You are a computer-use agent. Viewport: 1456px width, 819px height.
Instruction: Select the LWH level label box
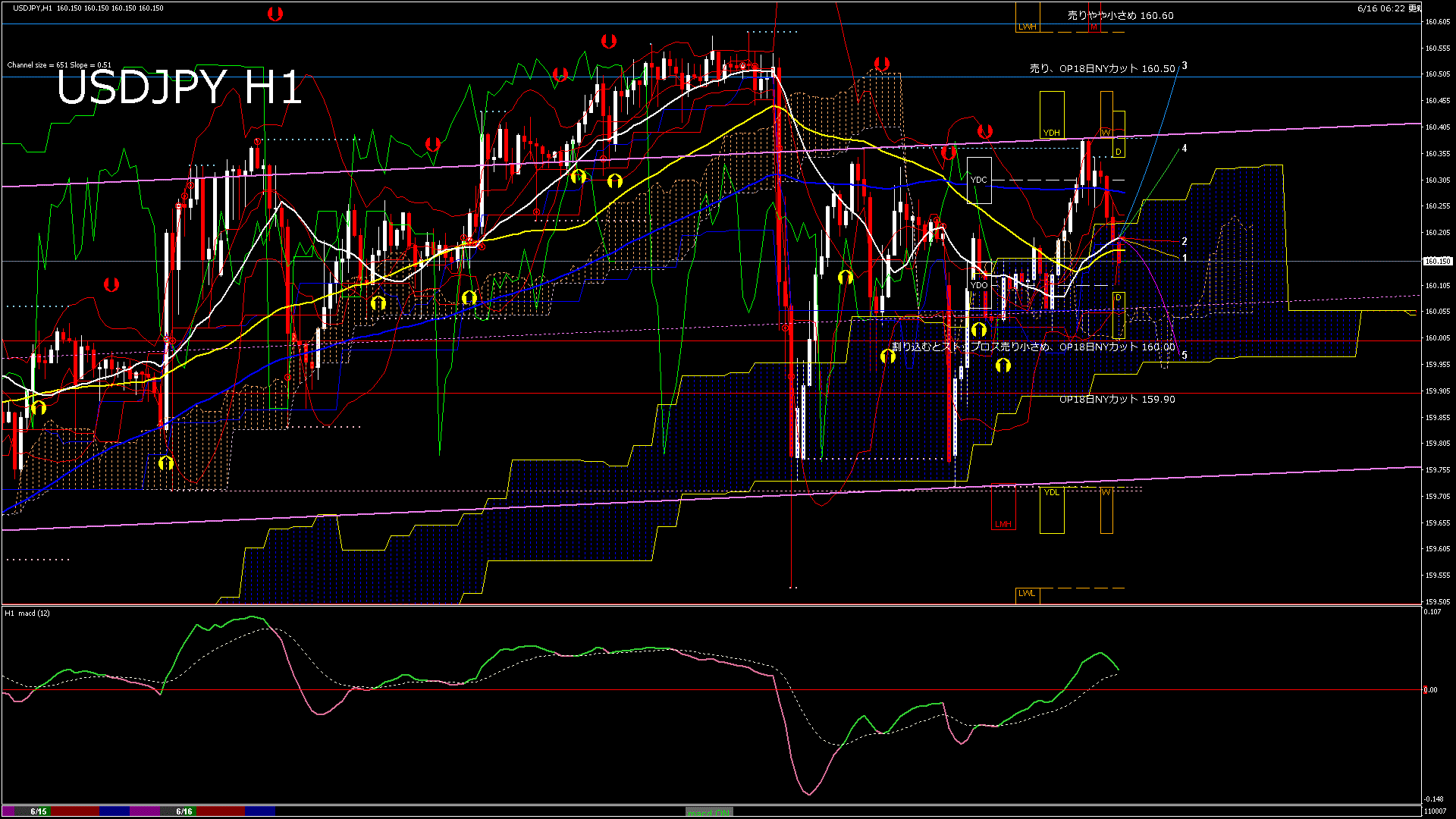coord(1028,27)
